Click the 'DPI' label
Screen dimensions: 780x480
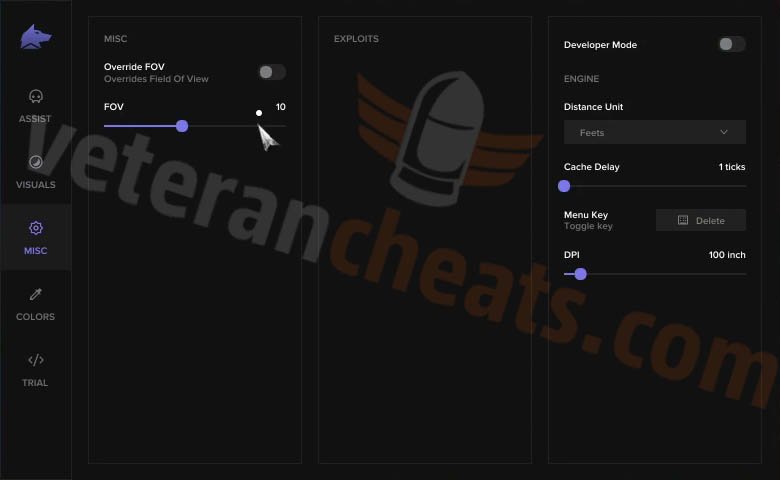tap(572, 255)
